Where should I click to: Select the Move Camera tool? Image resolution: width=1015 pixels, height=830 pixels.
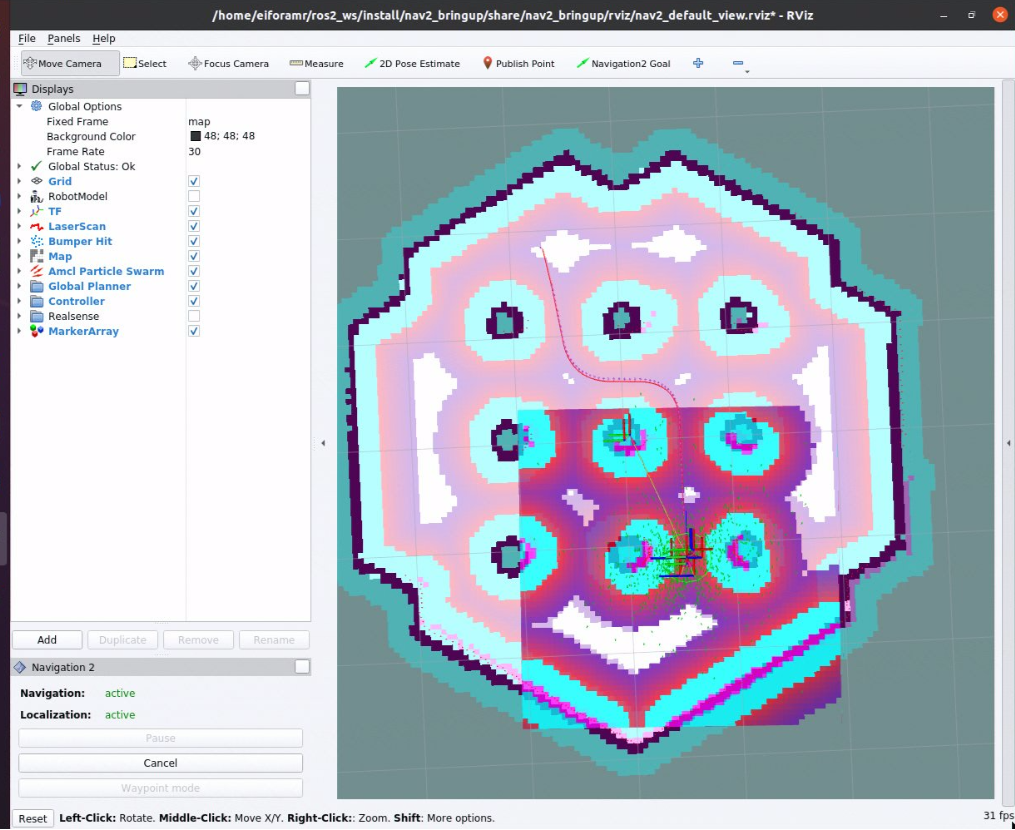point(62,64)
